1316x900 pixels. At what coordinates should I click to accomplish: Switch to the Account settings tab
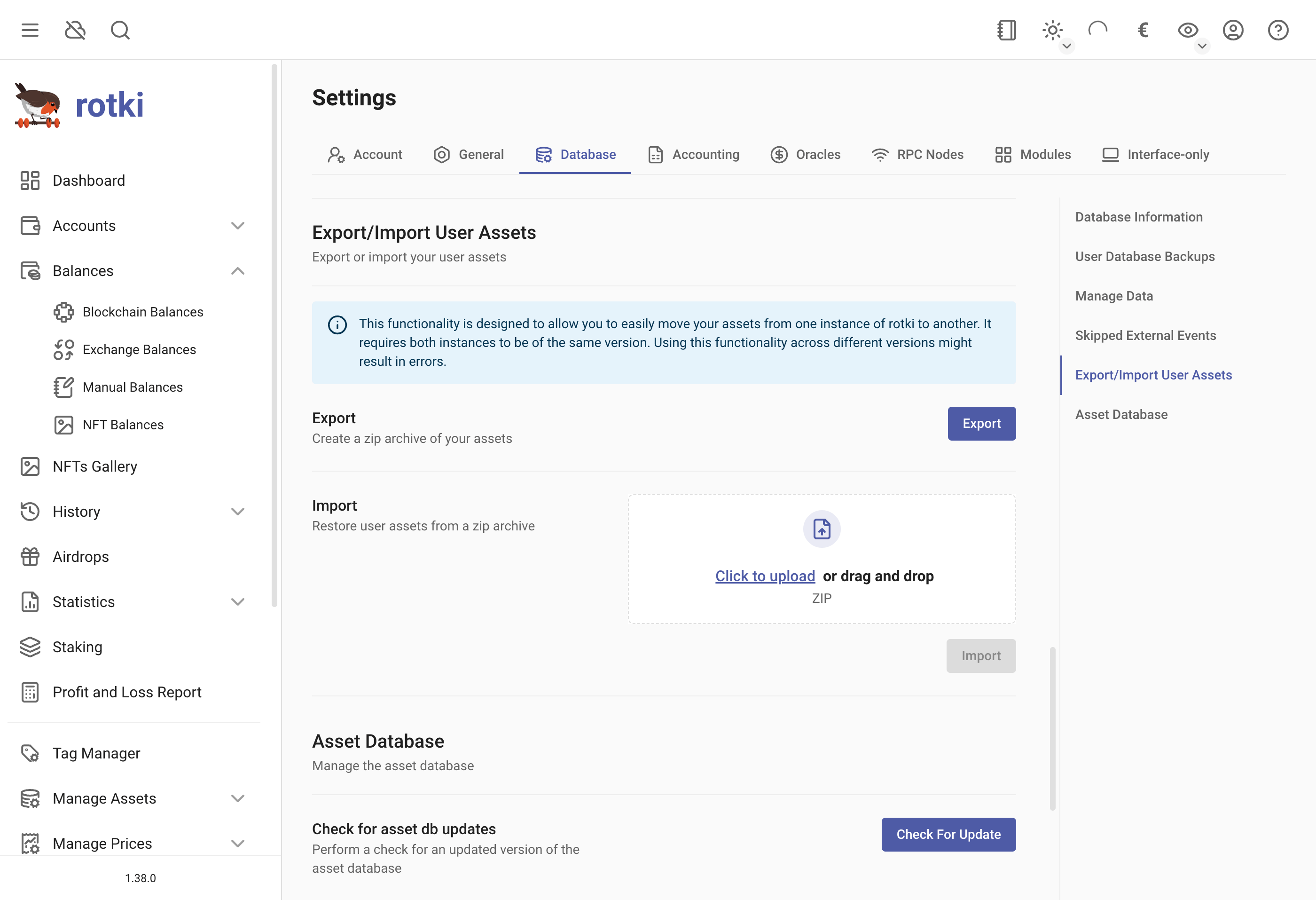coord(365,155)
